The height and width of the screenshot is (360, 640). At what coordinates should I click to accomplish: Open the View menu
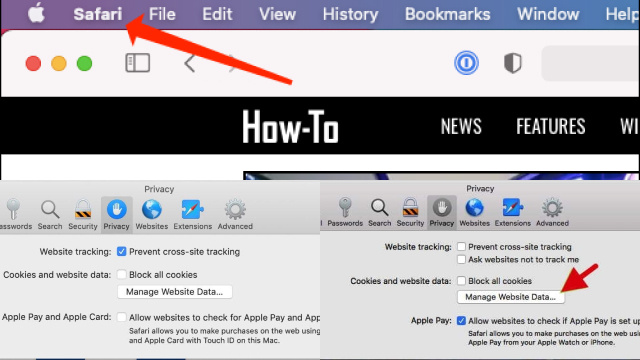click(277, 14)
